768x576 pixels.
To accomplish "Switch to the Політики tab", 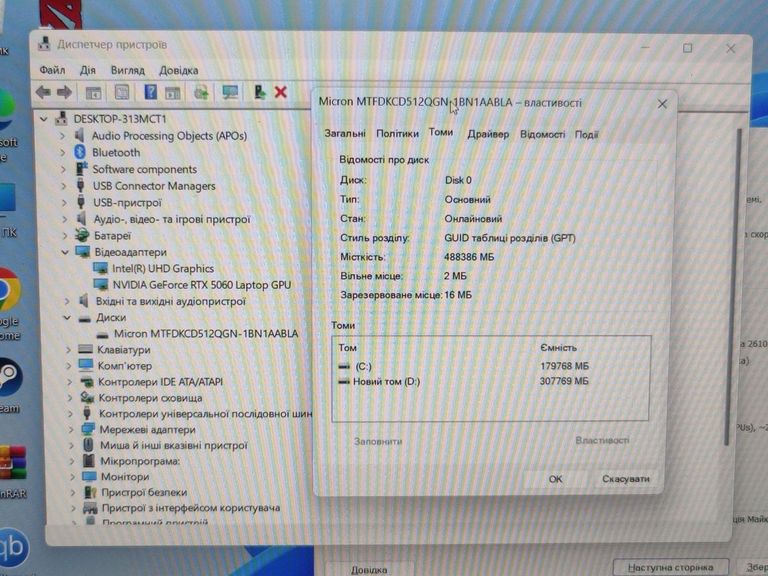I will tap(397, 133).
